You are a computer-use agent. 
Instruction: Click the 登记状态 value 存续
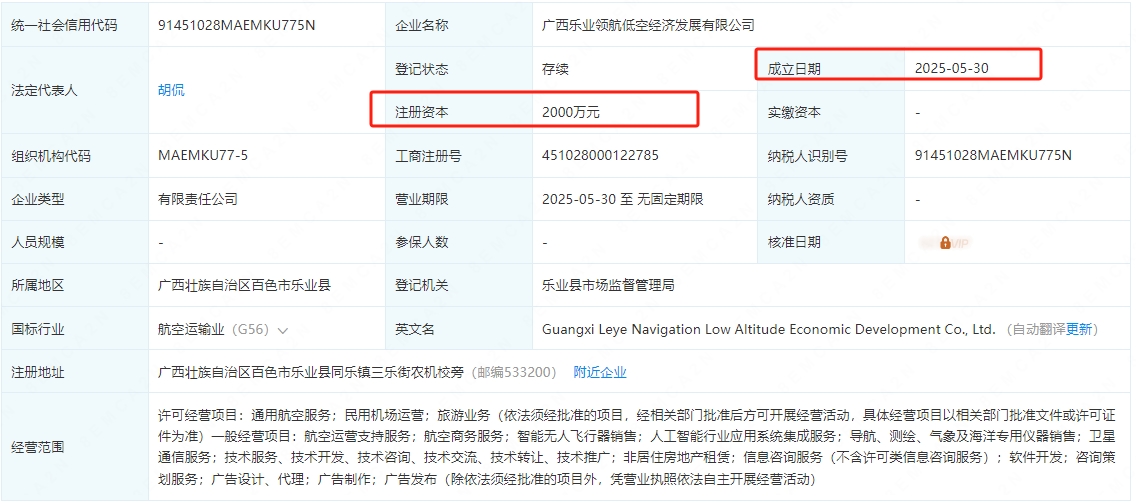[555, 69]
